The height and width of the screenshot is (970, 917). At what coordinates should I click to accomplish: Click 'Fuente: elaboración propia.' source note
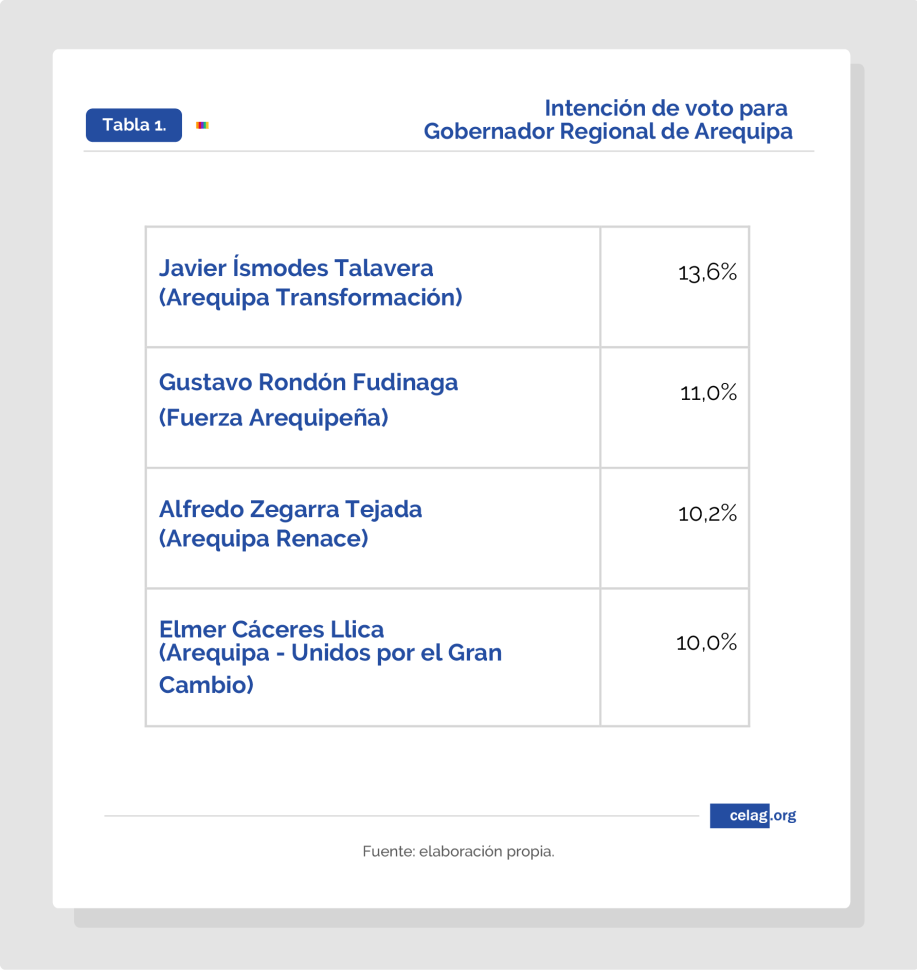click(458, 851)
